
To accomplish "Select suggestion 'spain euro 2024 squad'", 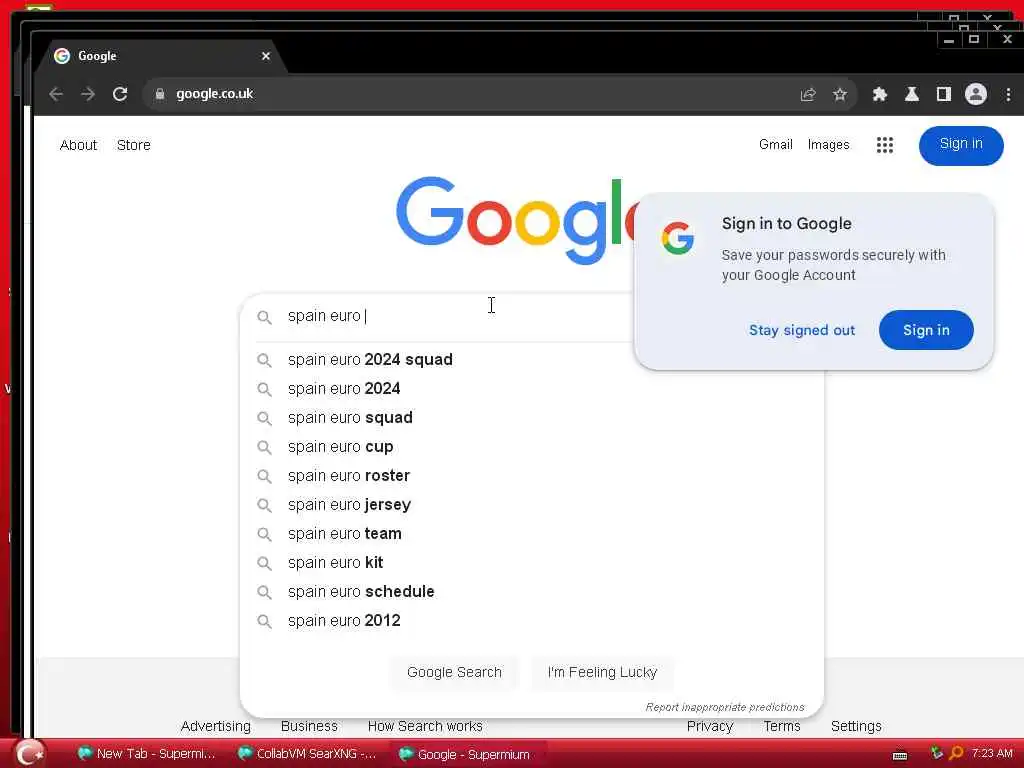I will tap(532, 360).
